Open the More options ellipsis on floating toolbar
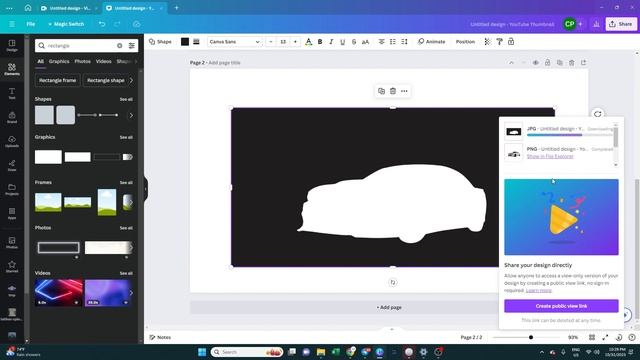The height and width of the screenshot is (360, 640). click(x=404, y=91)
